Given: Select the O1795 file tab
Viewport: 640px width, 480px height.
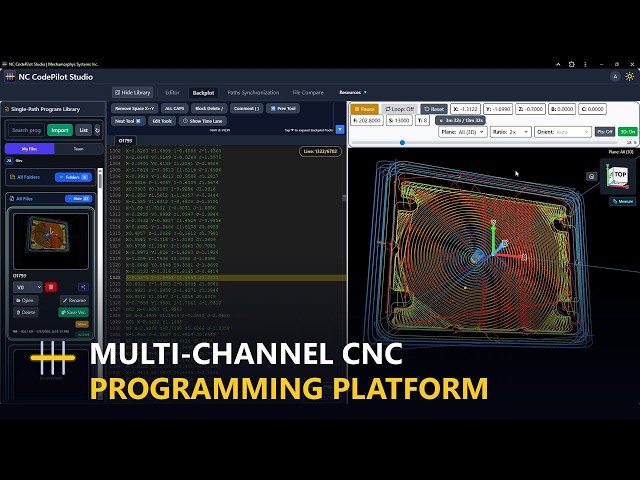Looking at the screenshot, I should 125,140.
